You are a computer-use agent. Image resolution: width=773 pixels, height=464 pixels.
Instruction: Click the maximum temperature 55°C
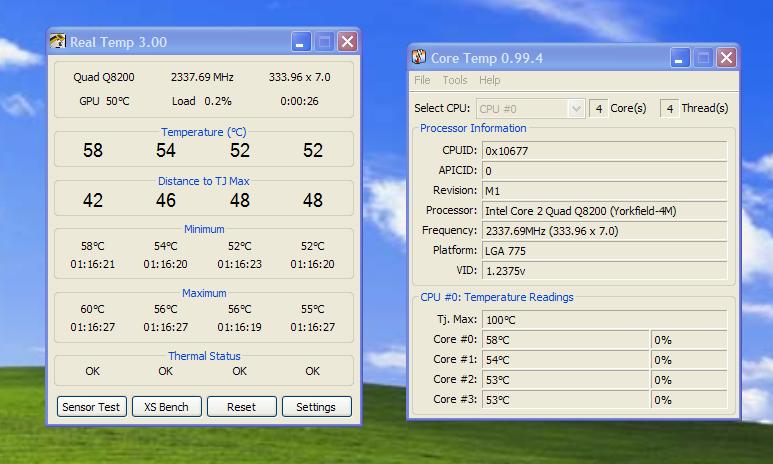pyautogui.click(x=313, y=309)
